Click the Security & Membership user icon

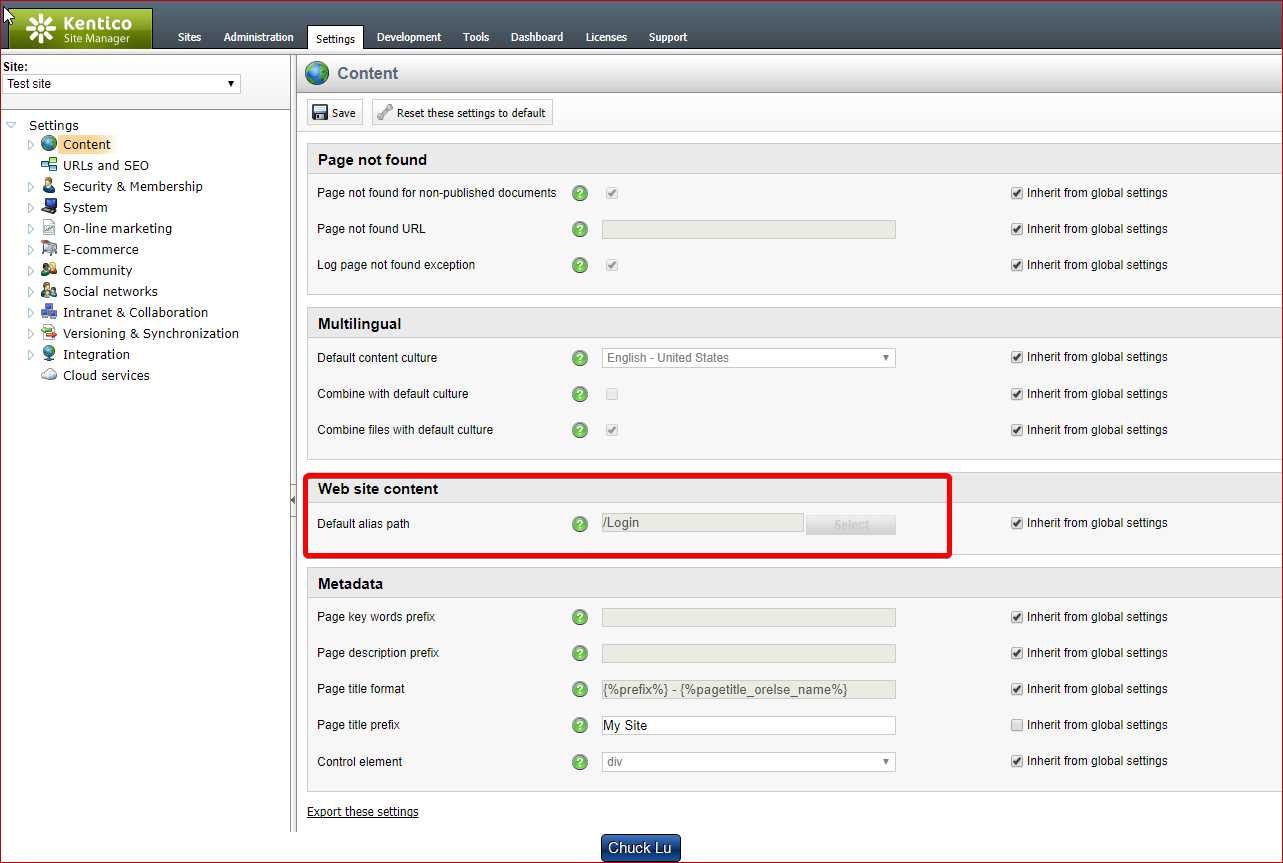coord(49,186)
